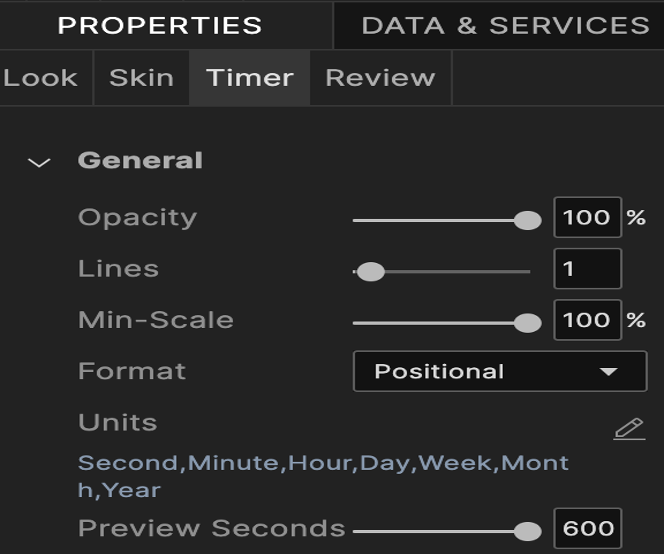664x554 pixels.
Task: Click the Opacity slider handle
Action: coord(527,220)
